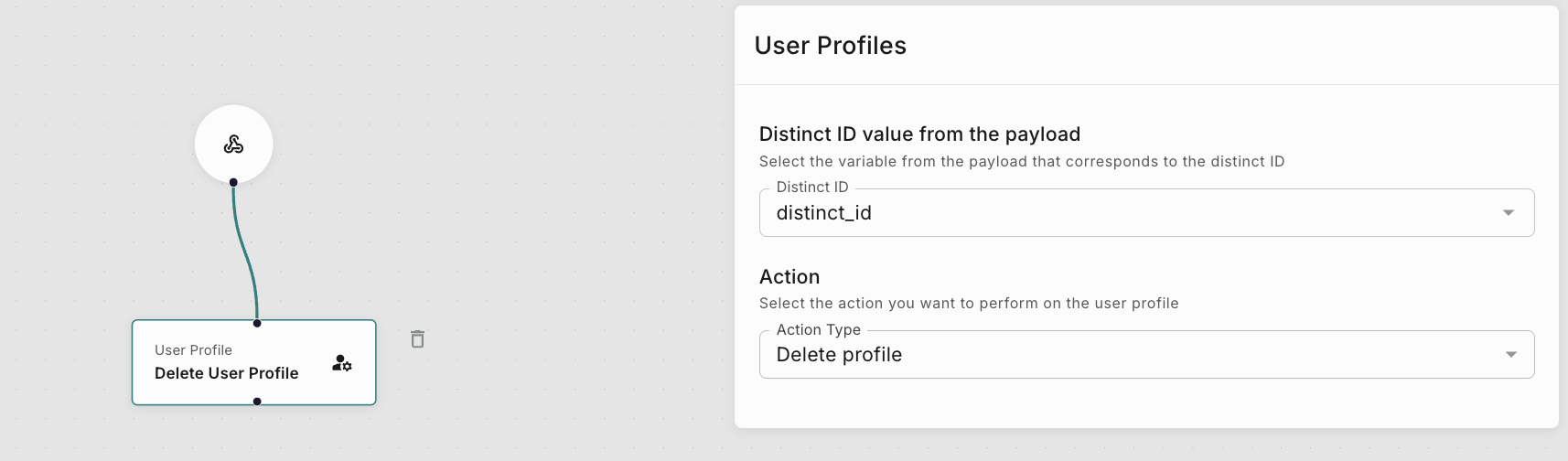Click the Action section heading
The width and height of the screenshot is (1568, 461).
[x=789, y=277]
